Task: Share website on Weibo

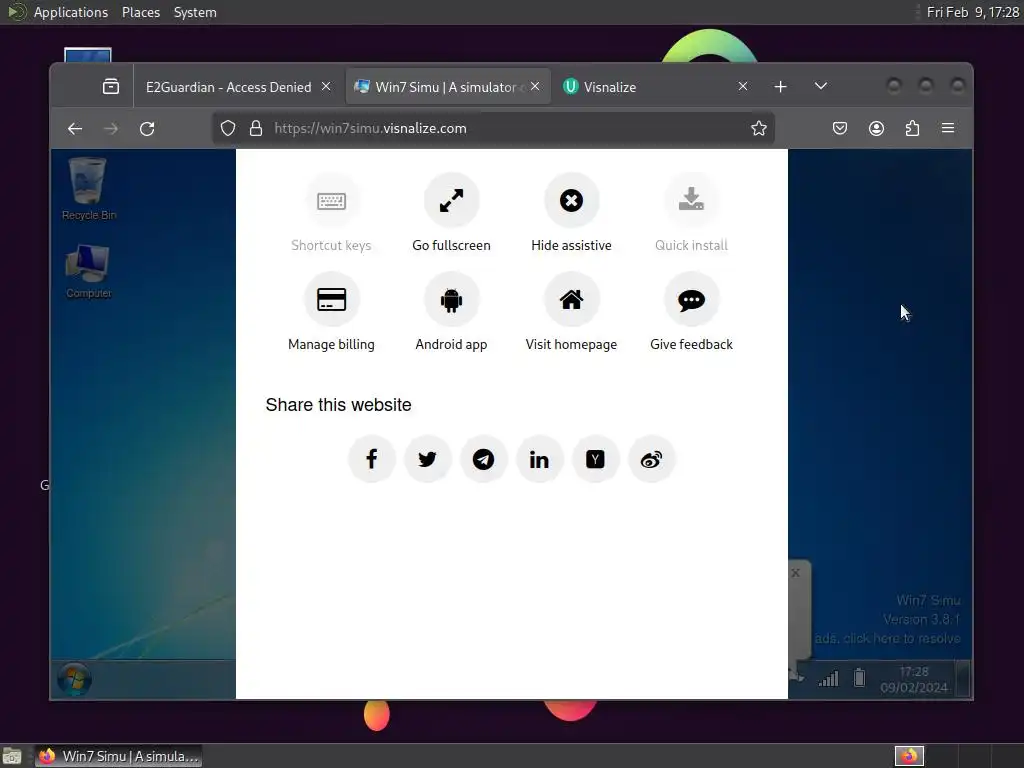Action: click(x=651, y=459)
